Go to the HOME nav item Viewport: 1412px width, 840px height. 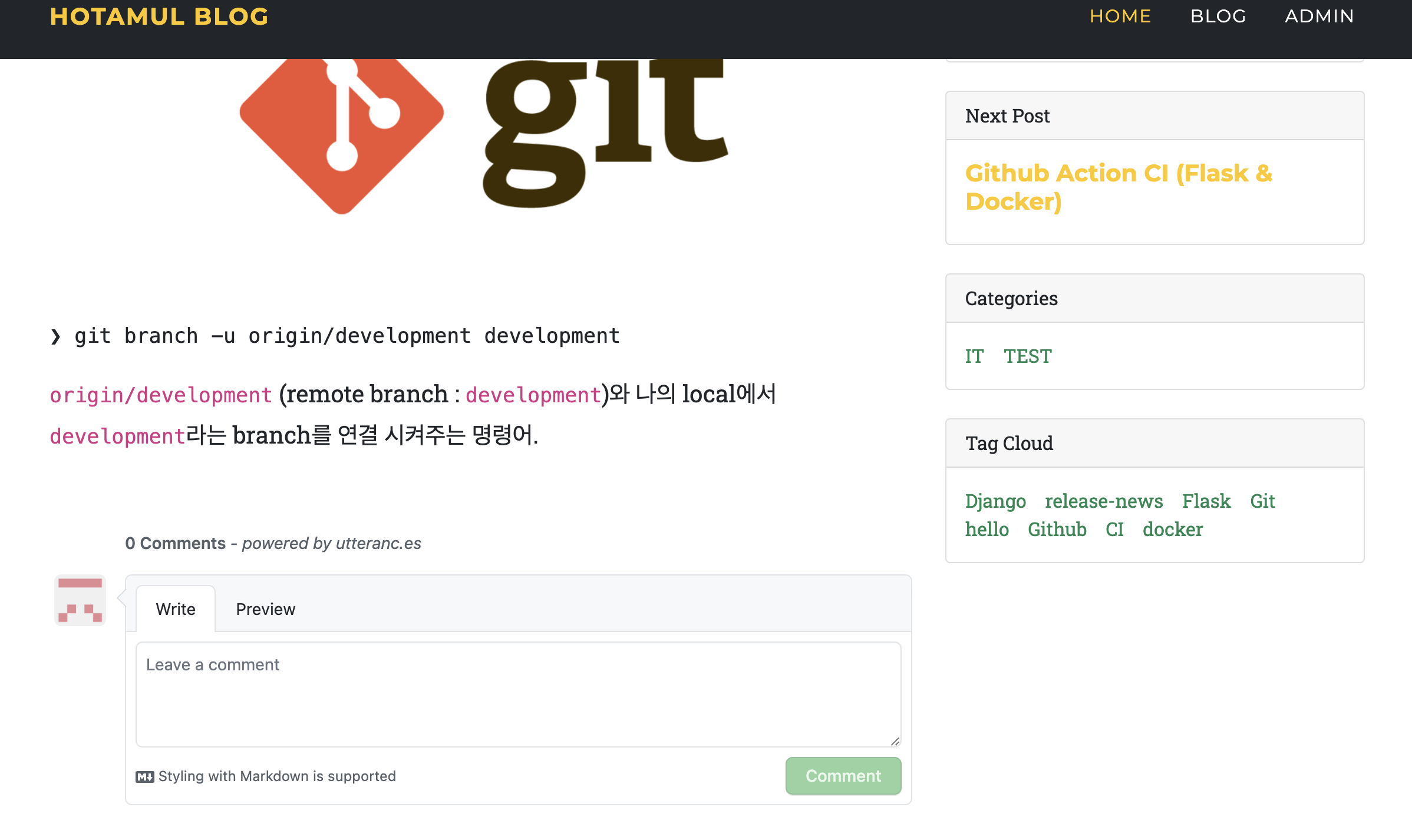pyautogui.click(x=1120, y=16)
